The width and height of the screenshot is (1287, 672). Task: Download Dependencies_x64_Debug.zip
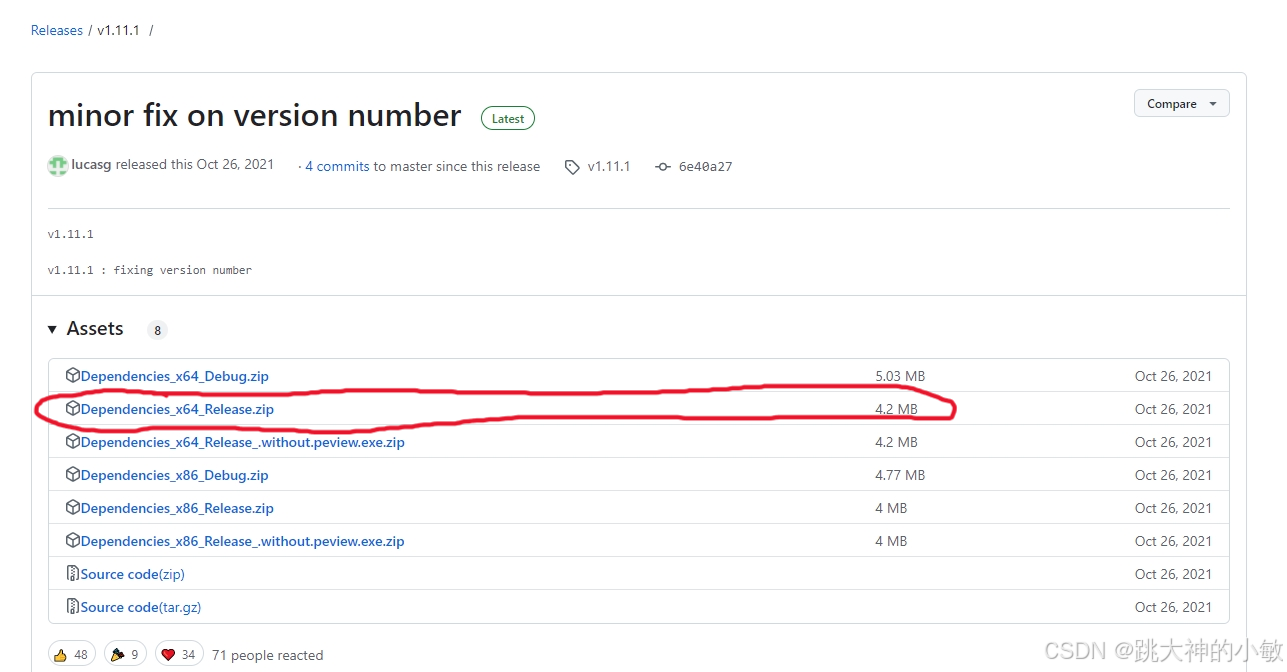pyautogui.click(x=175, y=376)
